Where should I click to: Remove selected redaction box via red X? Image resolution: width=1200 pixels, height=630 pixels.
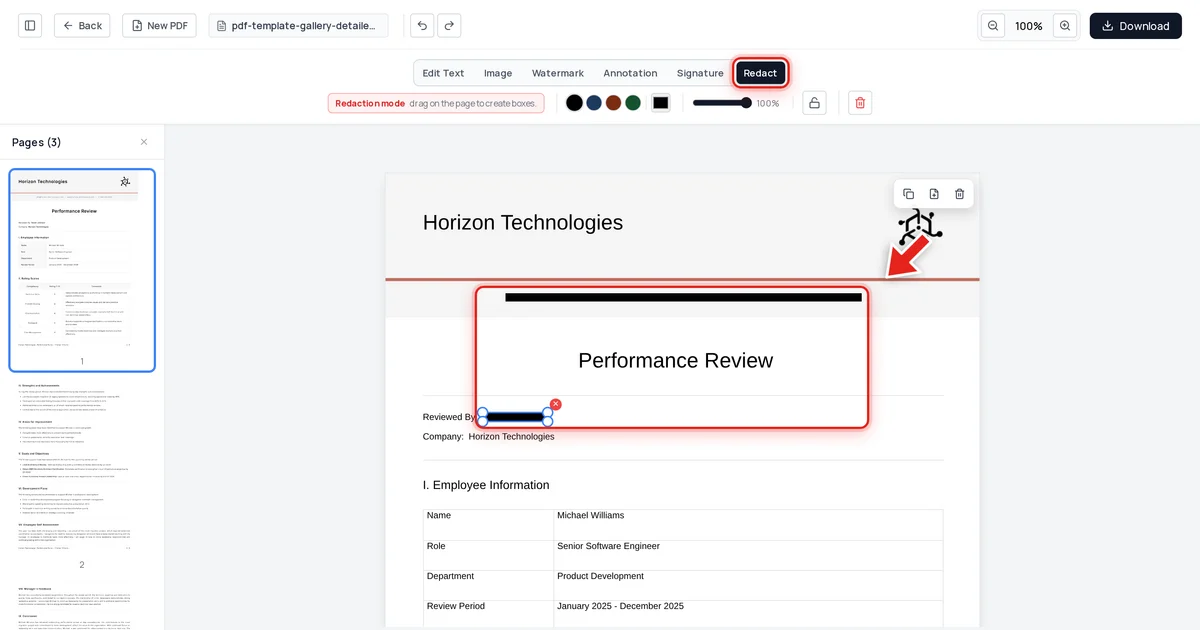556,404
